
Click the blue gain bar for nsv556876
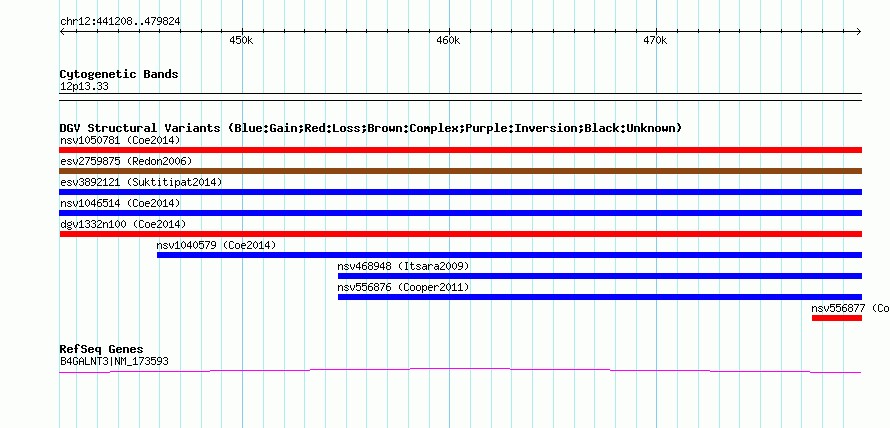pyautogui.click(x=600, y=297)
